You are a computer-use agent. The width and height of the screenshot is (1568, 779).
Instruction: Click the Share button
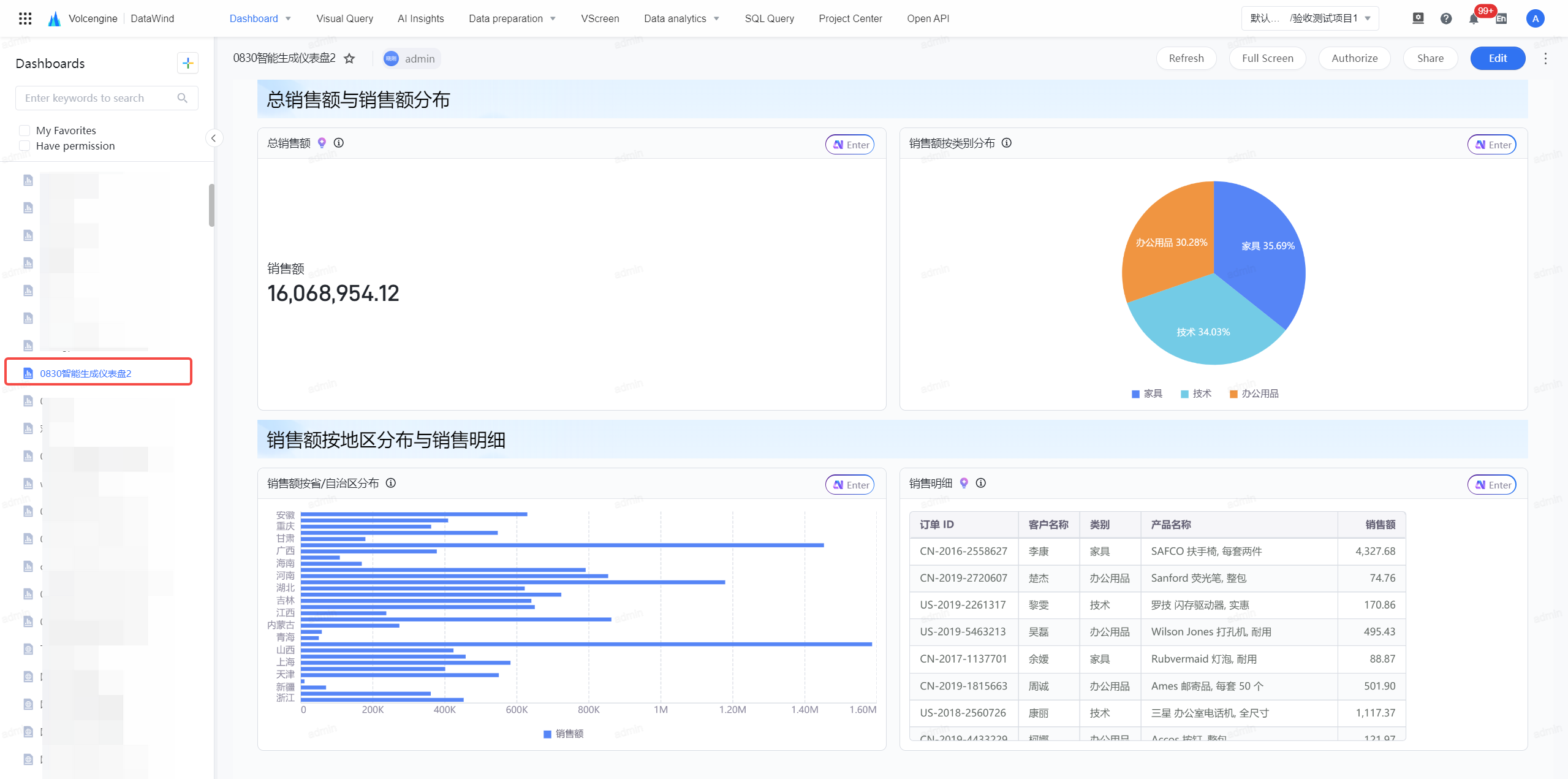(x=1430, y=58)
